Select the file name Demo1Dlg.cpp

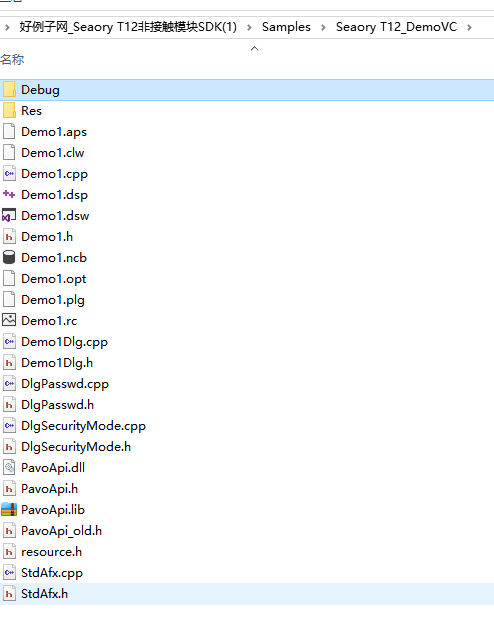(64, 342)
